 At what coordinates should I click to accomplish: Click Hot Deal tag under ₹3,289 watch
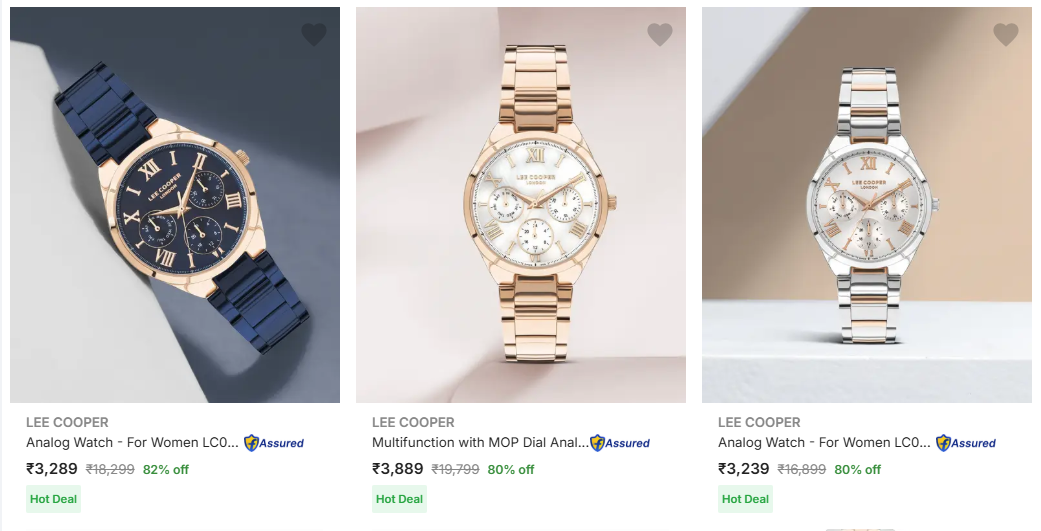(53, 499)
